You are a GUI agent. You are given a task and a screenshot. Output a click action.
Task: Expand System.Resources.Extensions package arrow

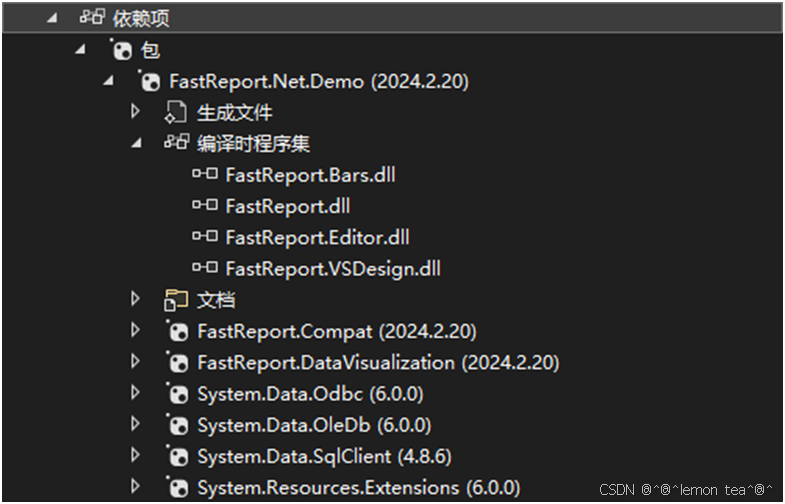pos(135,486)
